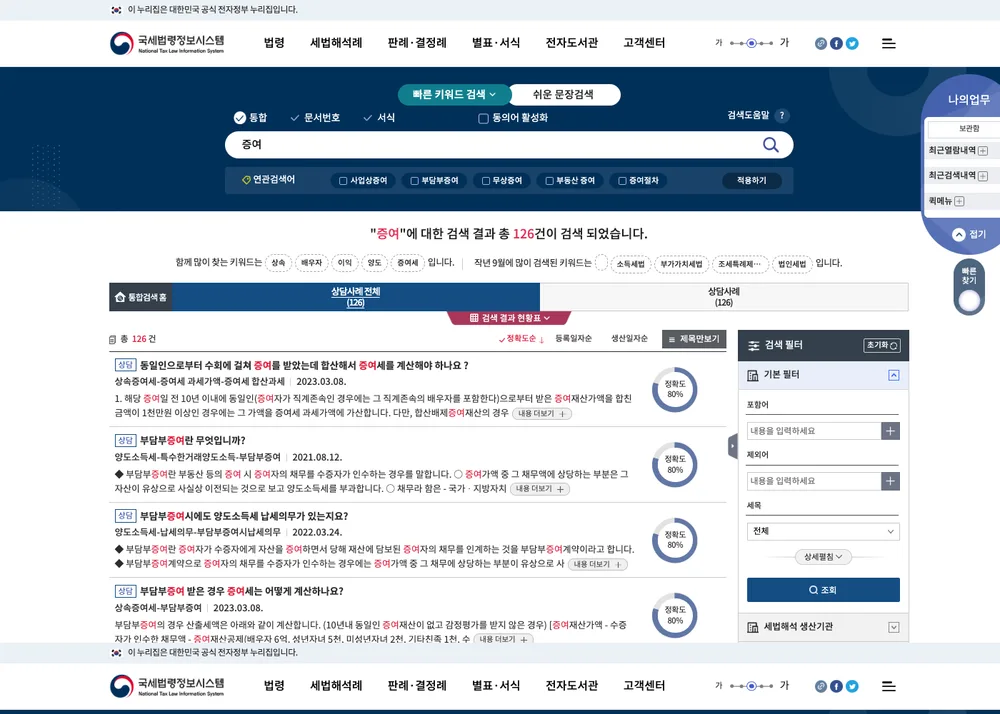
Task: Open search help via the question mark icon
Action: click(x=782, y=115)
